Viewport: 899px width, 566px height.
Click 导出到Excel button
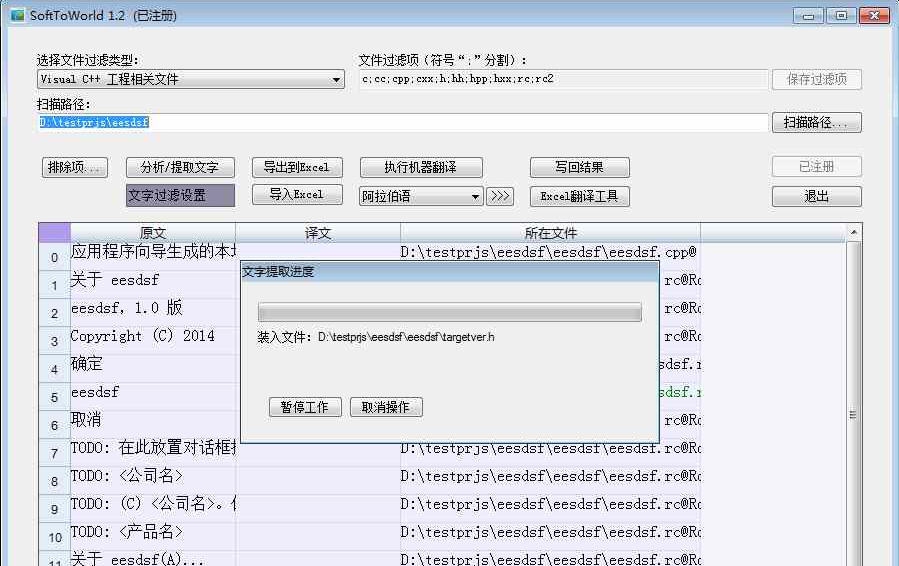(x=297, y=167)
